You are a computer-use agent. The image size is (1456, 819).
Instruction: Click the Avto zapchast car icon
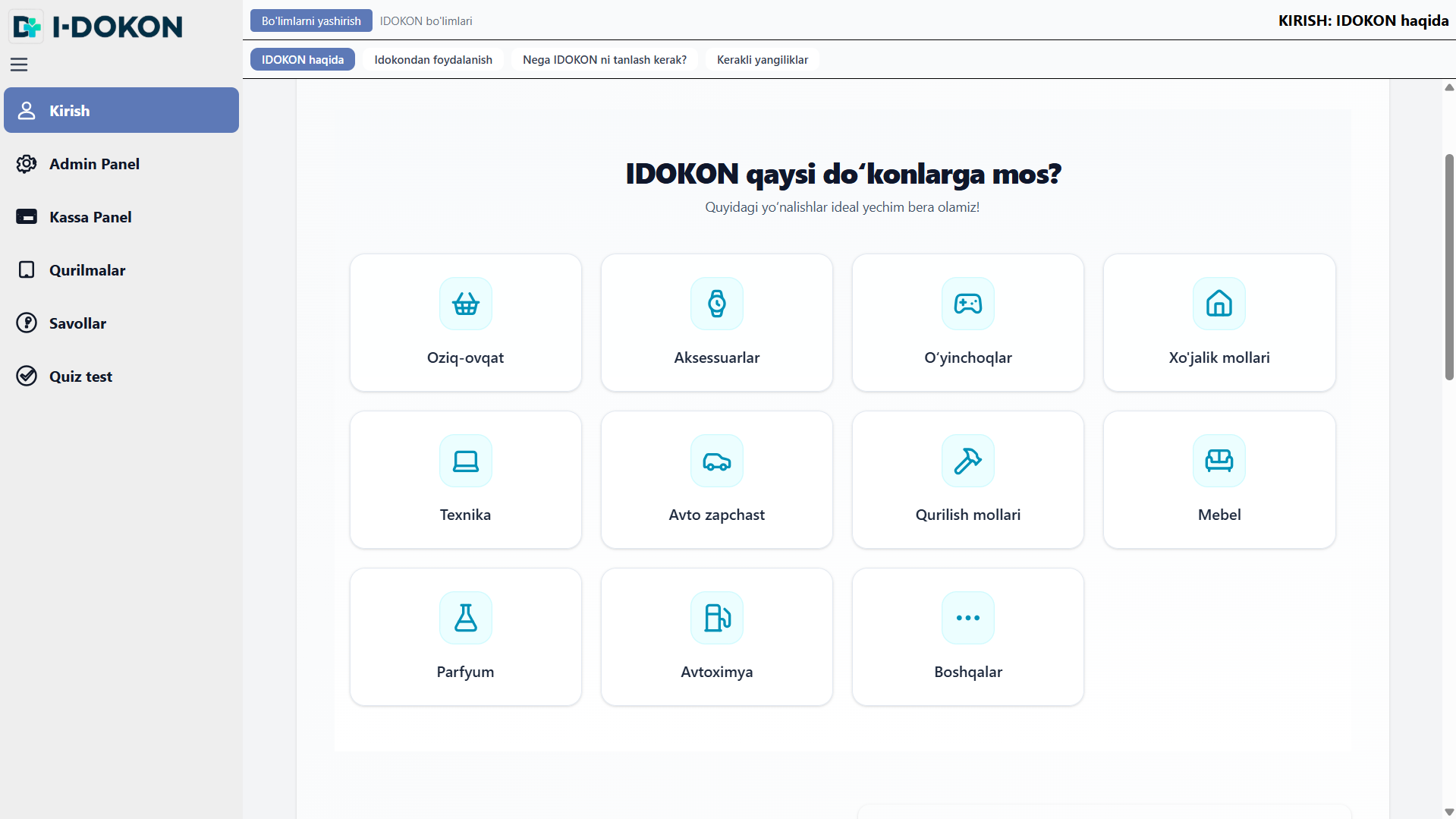716,461
